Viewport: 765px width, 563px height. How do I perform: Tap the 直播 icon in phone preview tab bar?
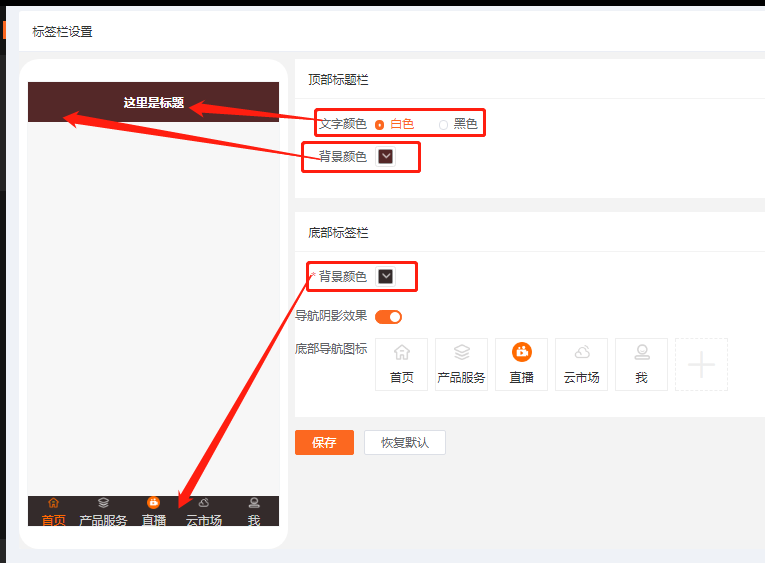tap(154, 503)
